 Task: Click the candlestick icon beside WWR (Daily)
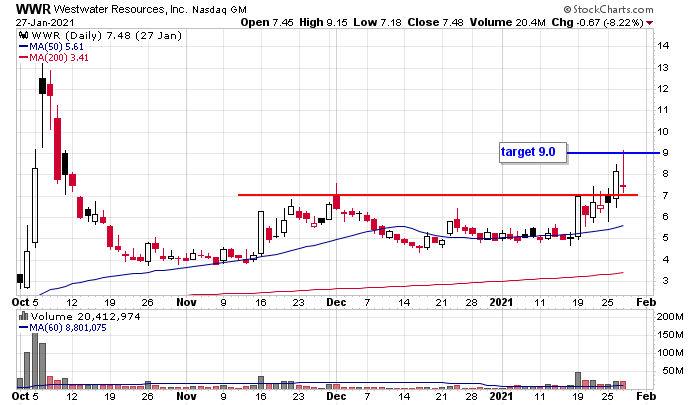pyautogui.click(x=24, y=36)
